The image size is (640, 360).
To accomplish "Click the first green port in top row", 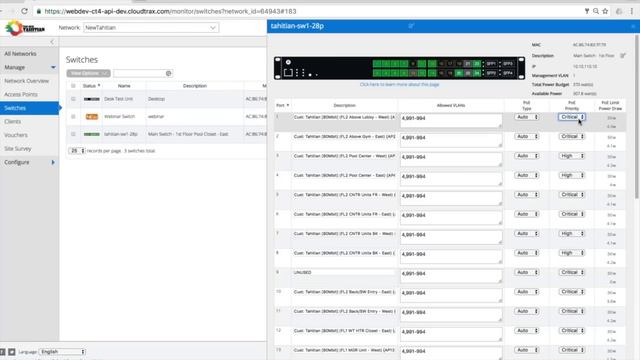I will (377, 64).
